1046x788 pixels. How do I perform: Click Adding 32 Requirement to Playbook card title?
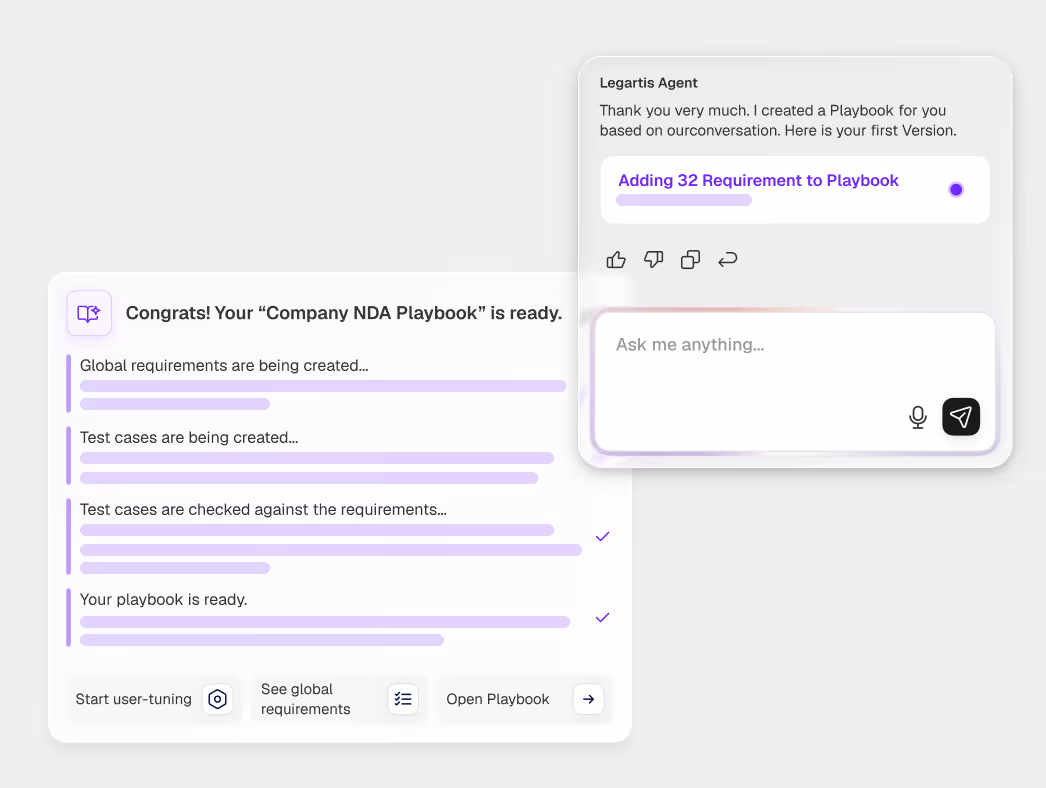click(x=758, y=181)
